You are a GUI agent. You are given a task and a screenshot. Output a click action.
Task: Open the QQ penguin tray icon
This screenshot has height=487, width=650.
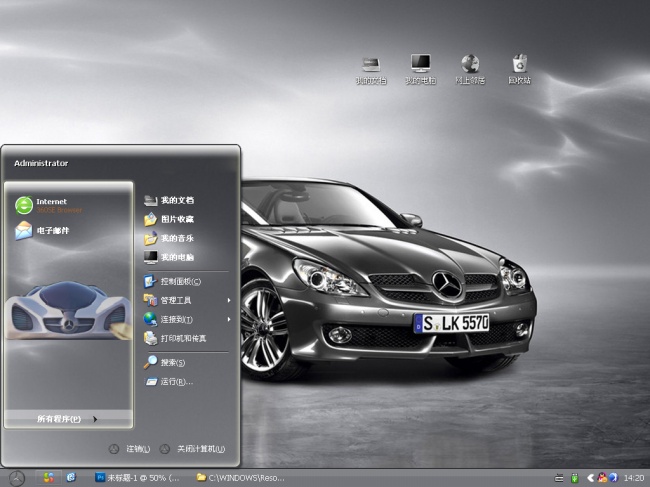pyautogui.click(x=602, y=478)
